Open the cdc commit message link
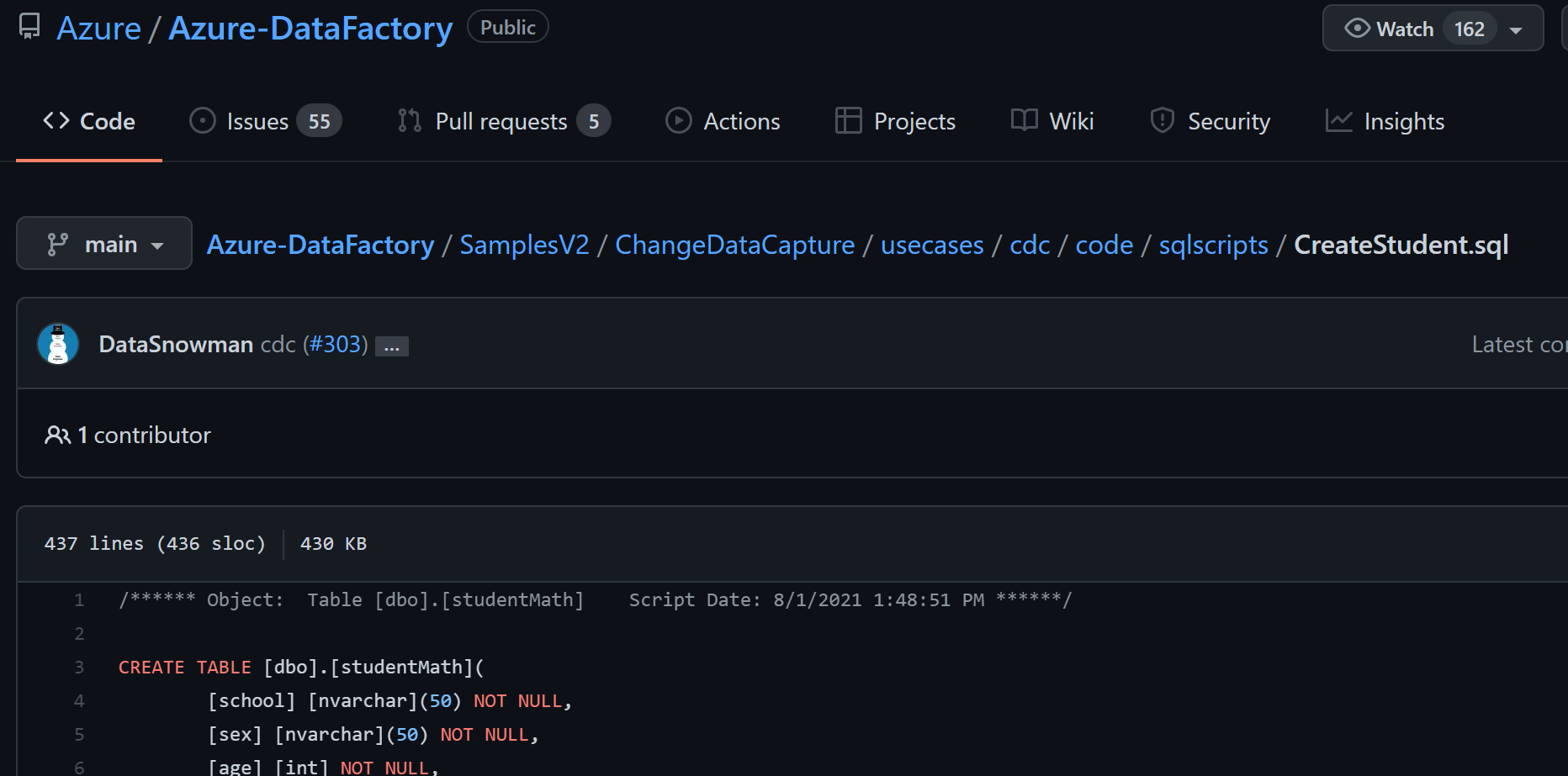Viewport: 1568px width, 776px height. pos(278,344)
